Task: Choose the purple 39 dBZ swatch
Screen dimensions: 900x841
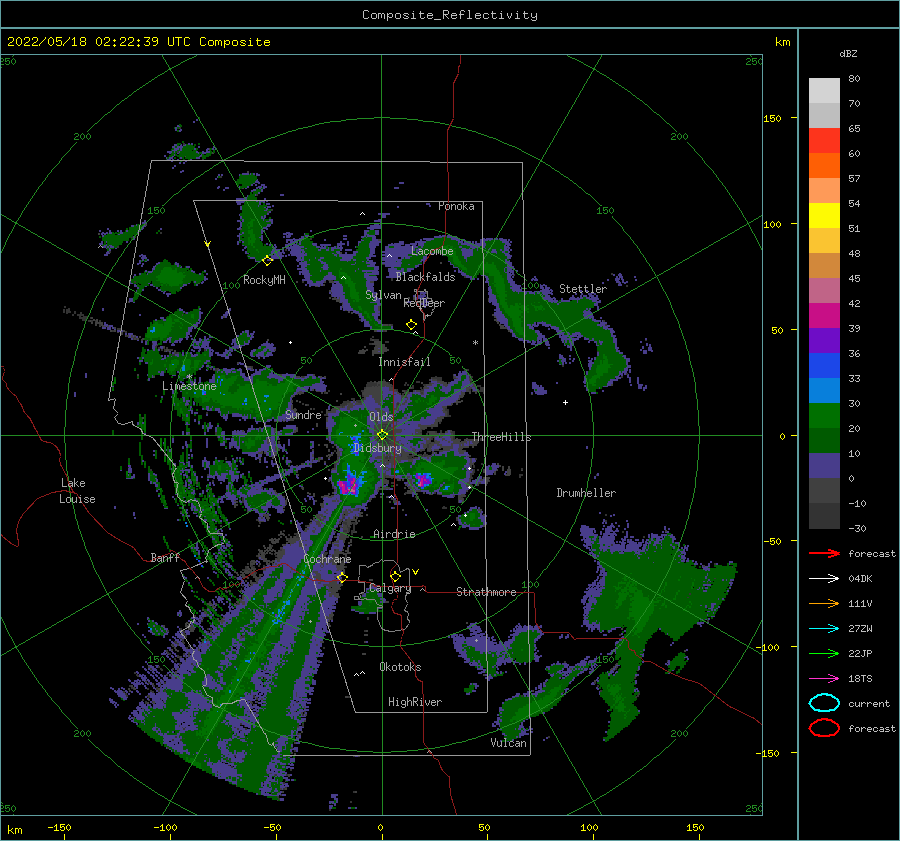Action: [x=824, y=340]
